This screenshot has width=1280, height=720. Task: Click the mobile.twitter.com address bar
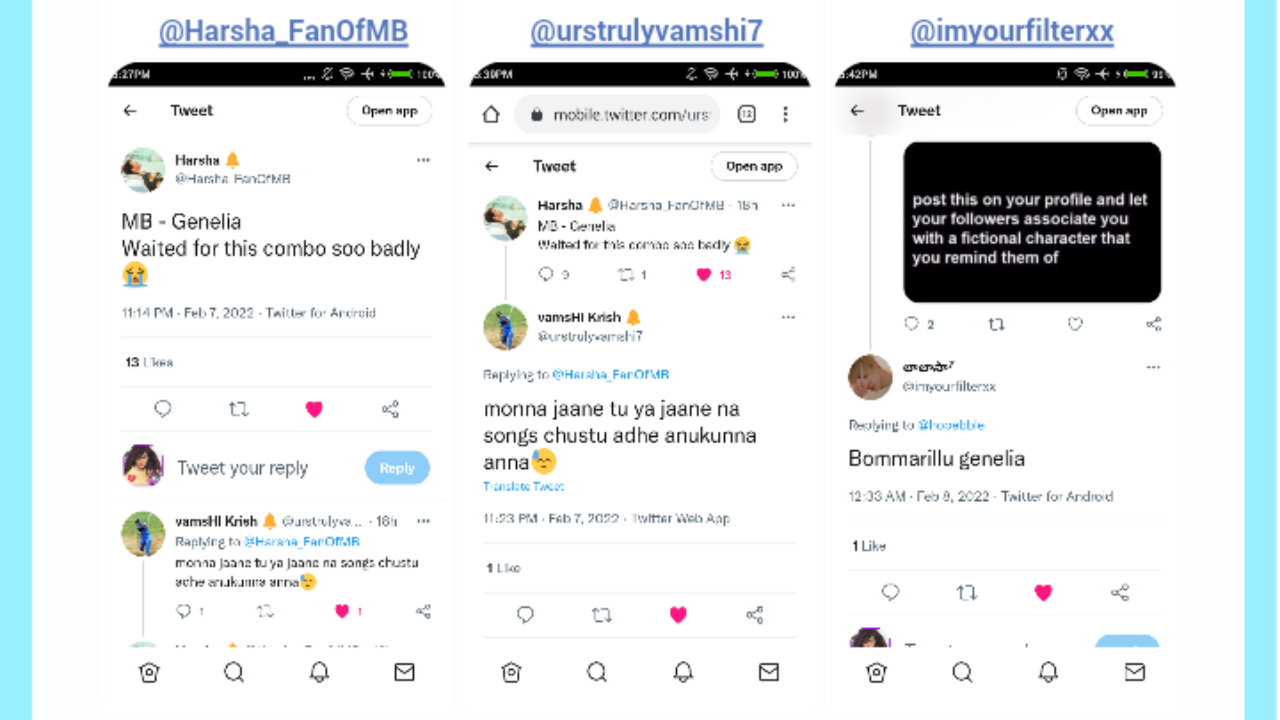pyautogui.click(x=617, y=115)
